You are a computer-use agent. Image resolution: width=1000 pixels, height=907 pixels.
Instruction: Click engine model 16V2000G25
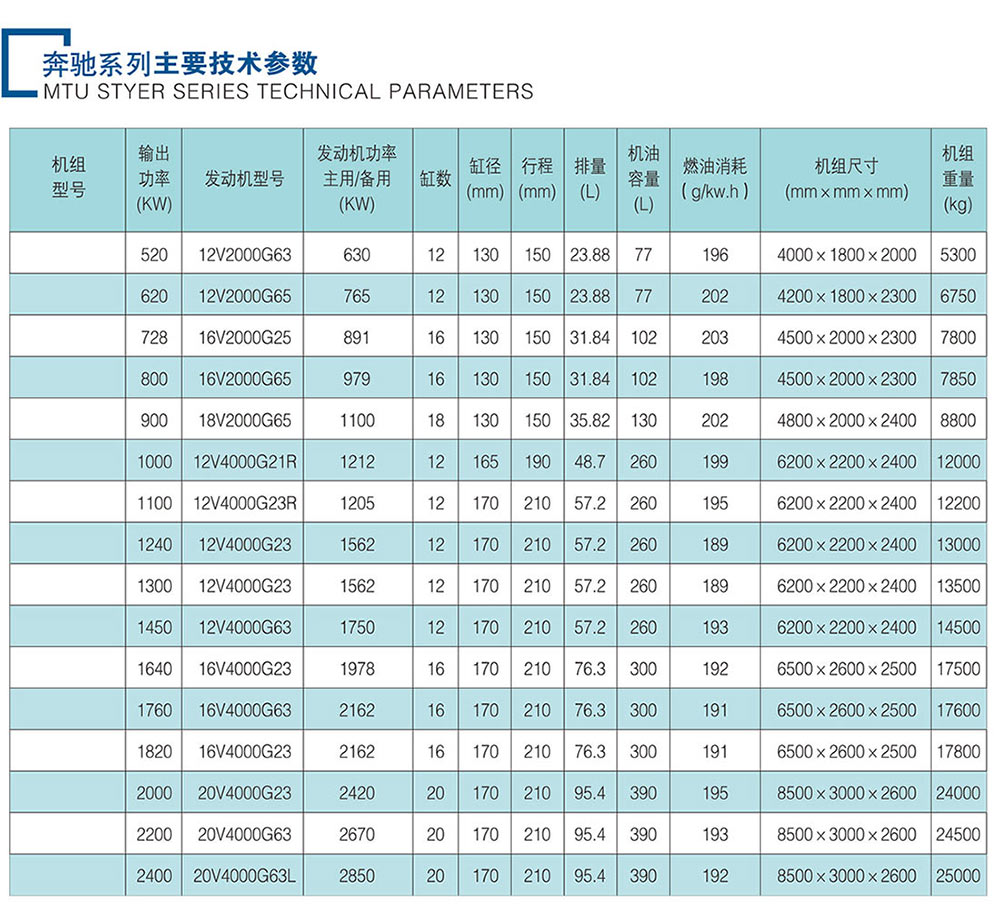pos(245,337)
